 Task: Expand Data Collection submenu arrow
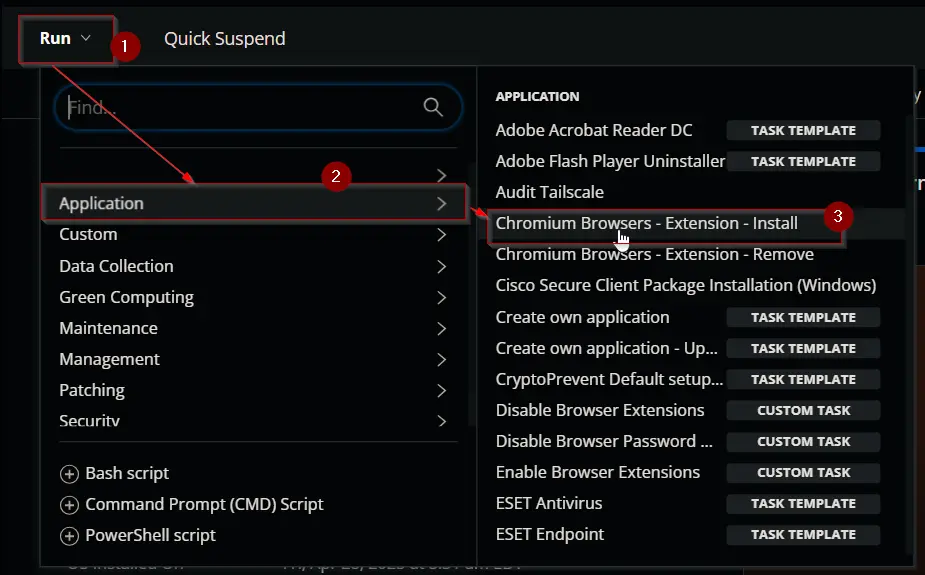pyautogui.click(x=441, y=267)
